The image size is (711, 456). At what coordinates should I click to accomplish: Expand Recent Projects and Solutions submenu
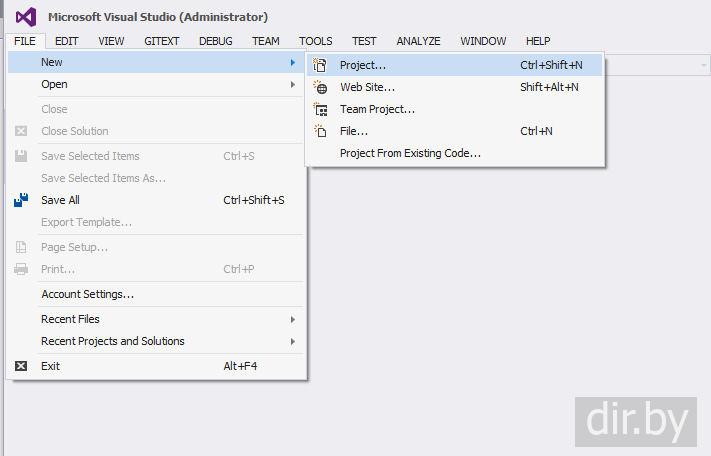(293, 341)
